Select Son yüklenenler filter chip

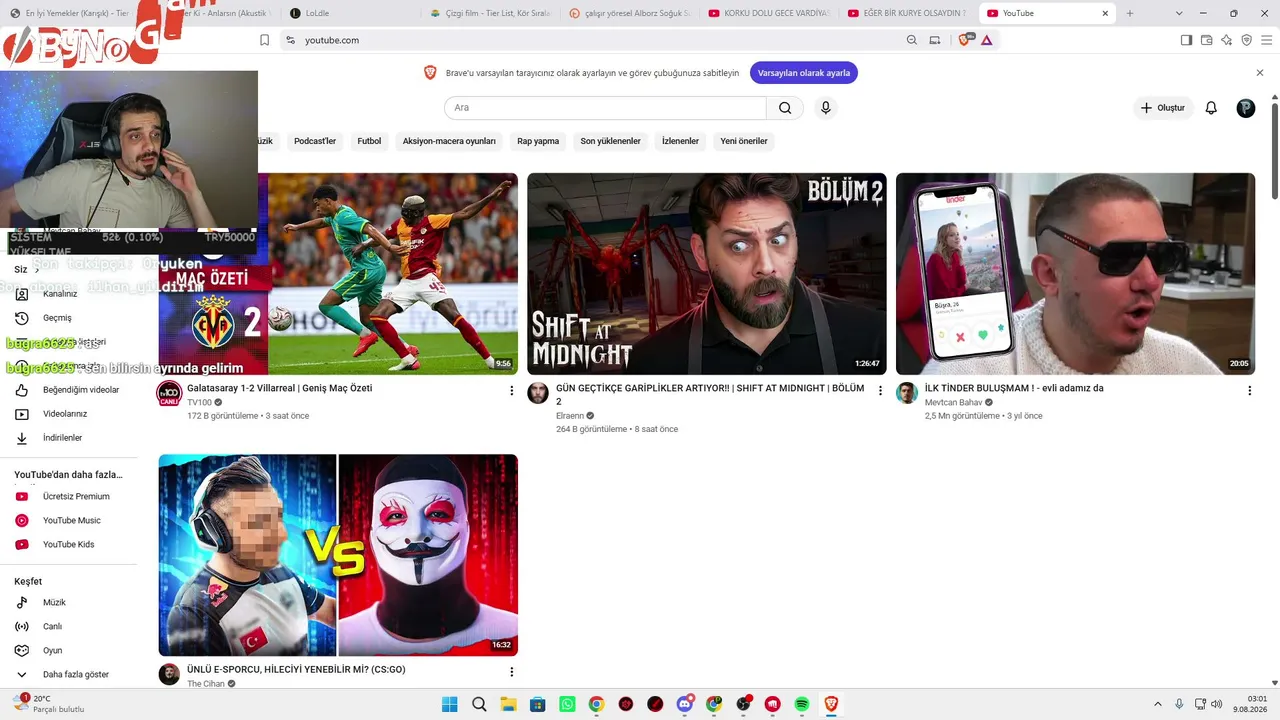tap(610, 141)
